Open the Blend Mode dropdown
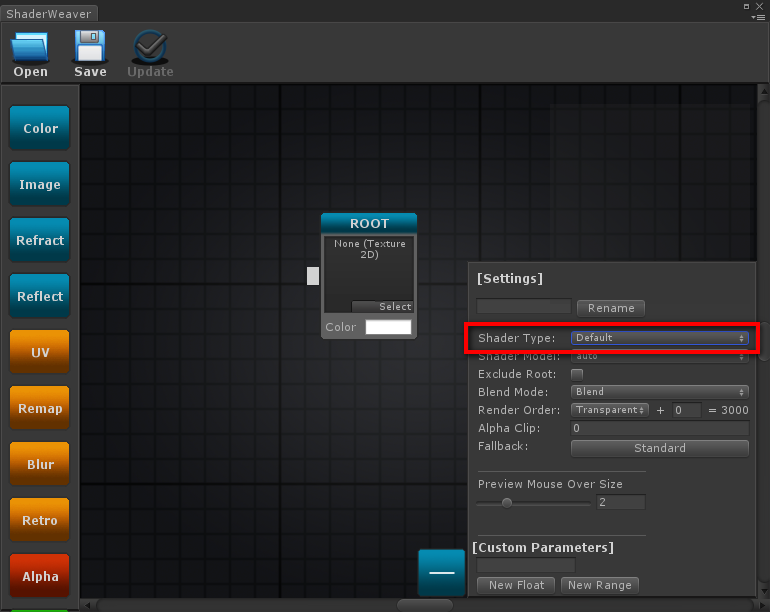 click(x=660, y=392)
